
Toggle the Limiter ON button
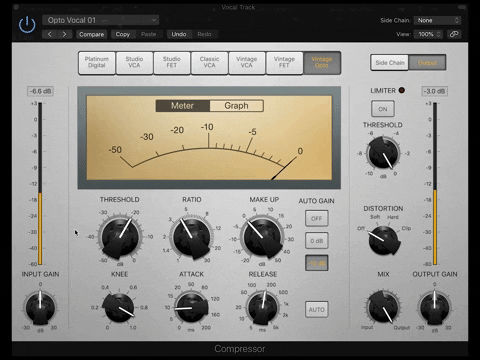(383, 109)
